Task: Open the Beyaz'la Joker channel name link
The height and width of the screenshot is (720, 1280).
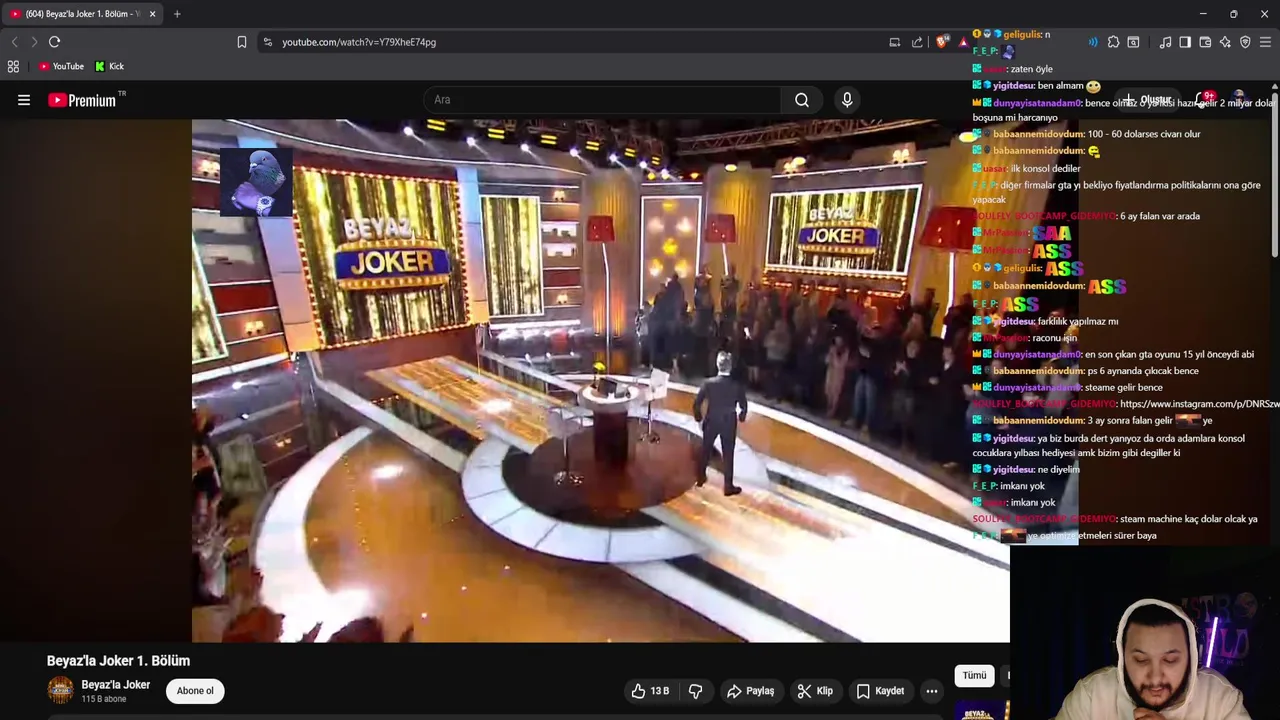Action: click(x=116, y=685)
